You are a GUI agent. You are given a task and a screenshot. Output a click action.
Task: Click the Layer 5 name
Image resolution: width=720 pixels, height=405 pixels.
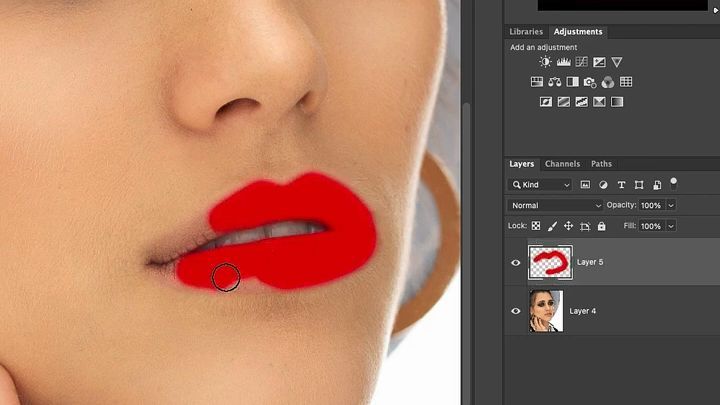[590, 262]
